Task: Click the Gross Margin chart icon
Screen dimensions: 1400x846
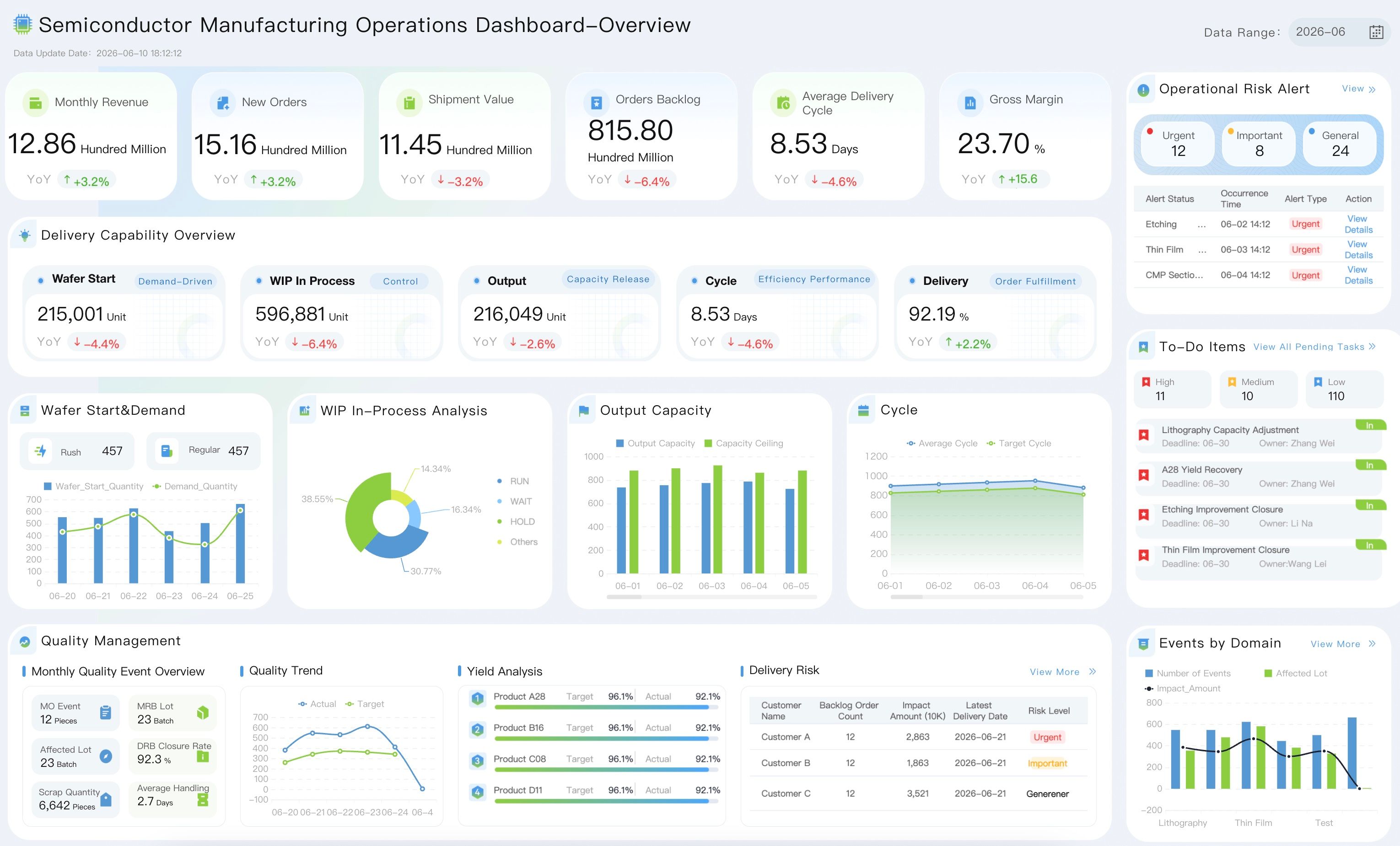Action: [970, 103]
